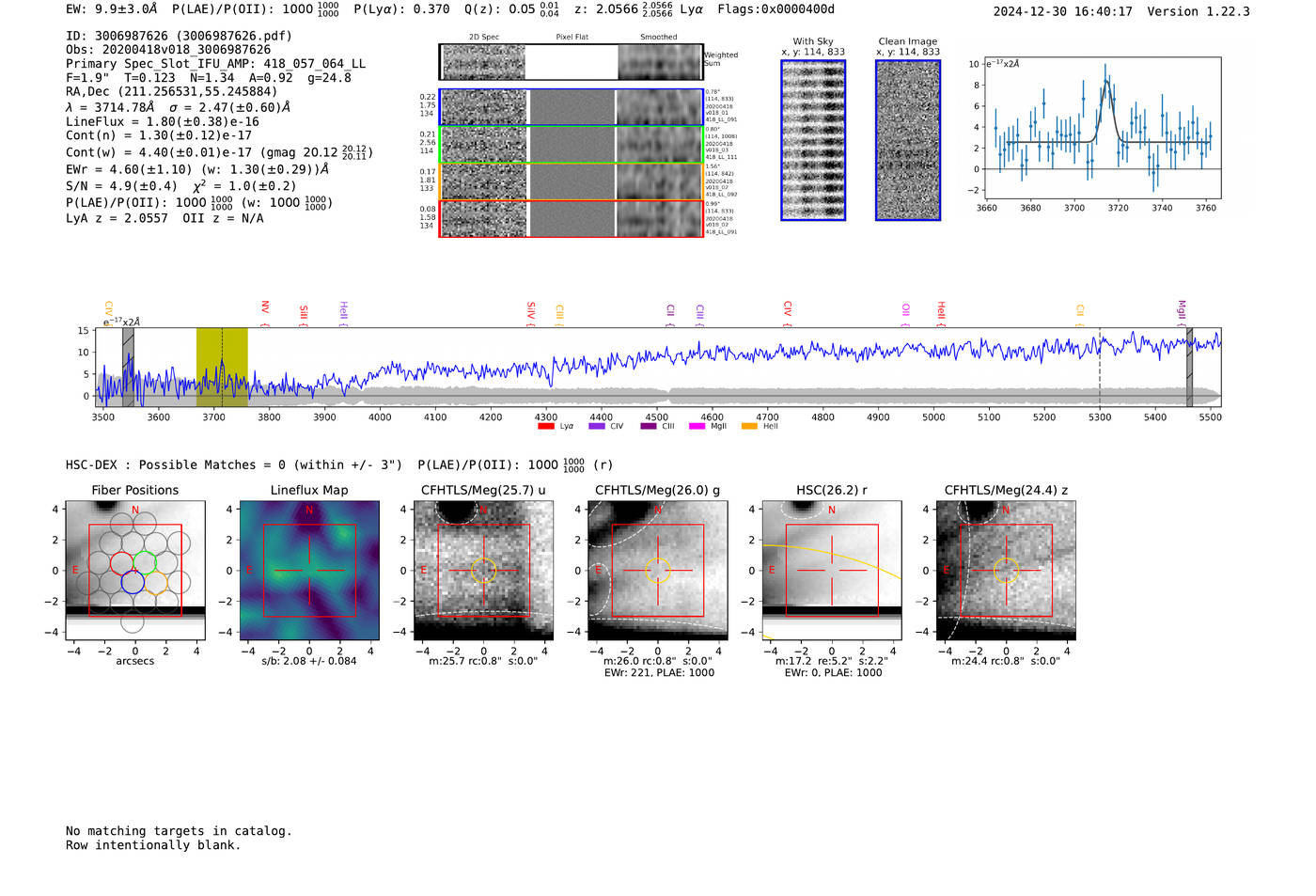Image resolution: width=1316 pixels, height=896 pixels.
Task: Select the green-bordered 2D spectrum row
Action: coord(571,144)
